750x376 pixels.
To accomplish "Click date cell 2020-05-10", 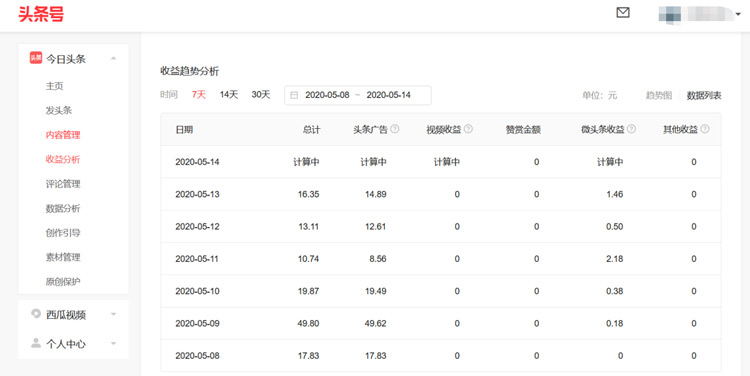I will [197, 291].
